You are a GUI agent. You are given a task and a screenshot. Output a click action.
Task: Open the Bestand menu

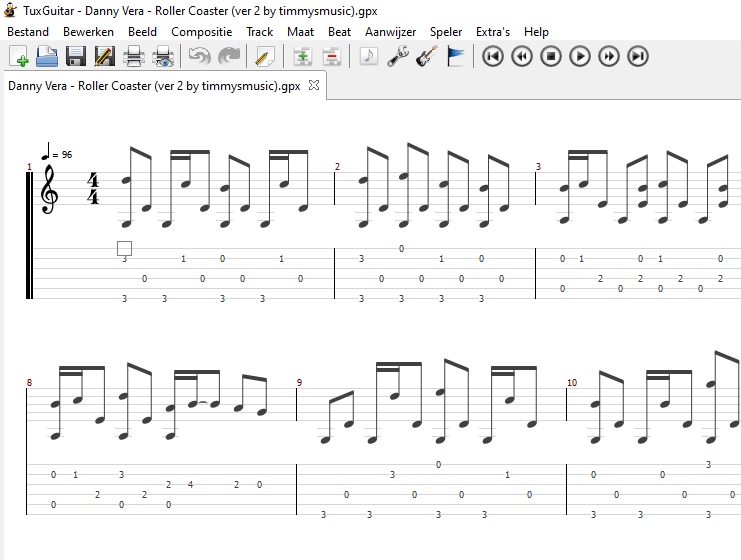[28, 32]
